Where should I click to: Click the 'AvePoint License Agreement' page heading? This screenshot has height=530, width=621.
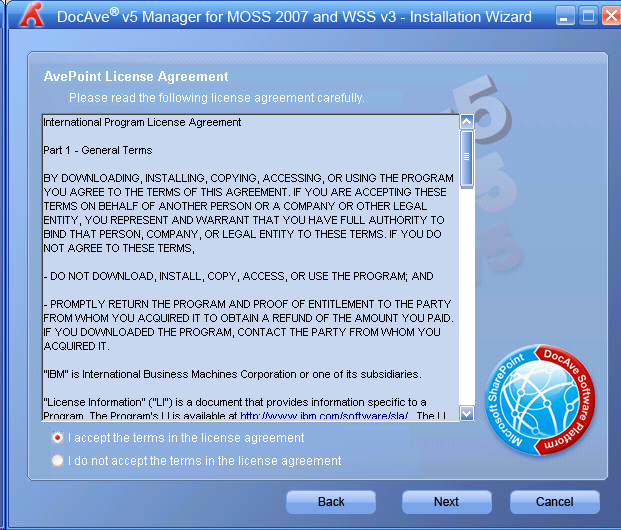coord(136,76)
